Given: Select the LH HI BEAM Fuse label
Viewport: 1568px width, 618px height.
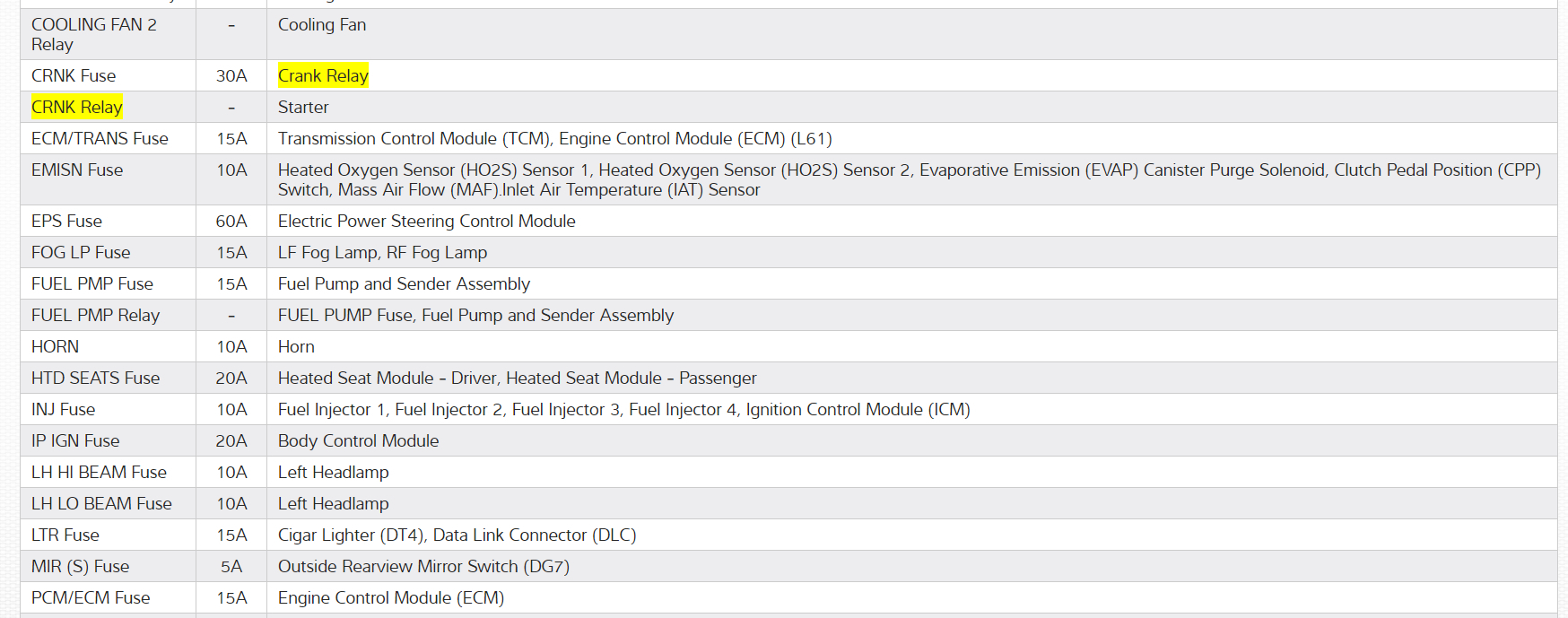Looking at the screenshot, I should point(99,473).
